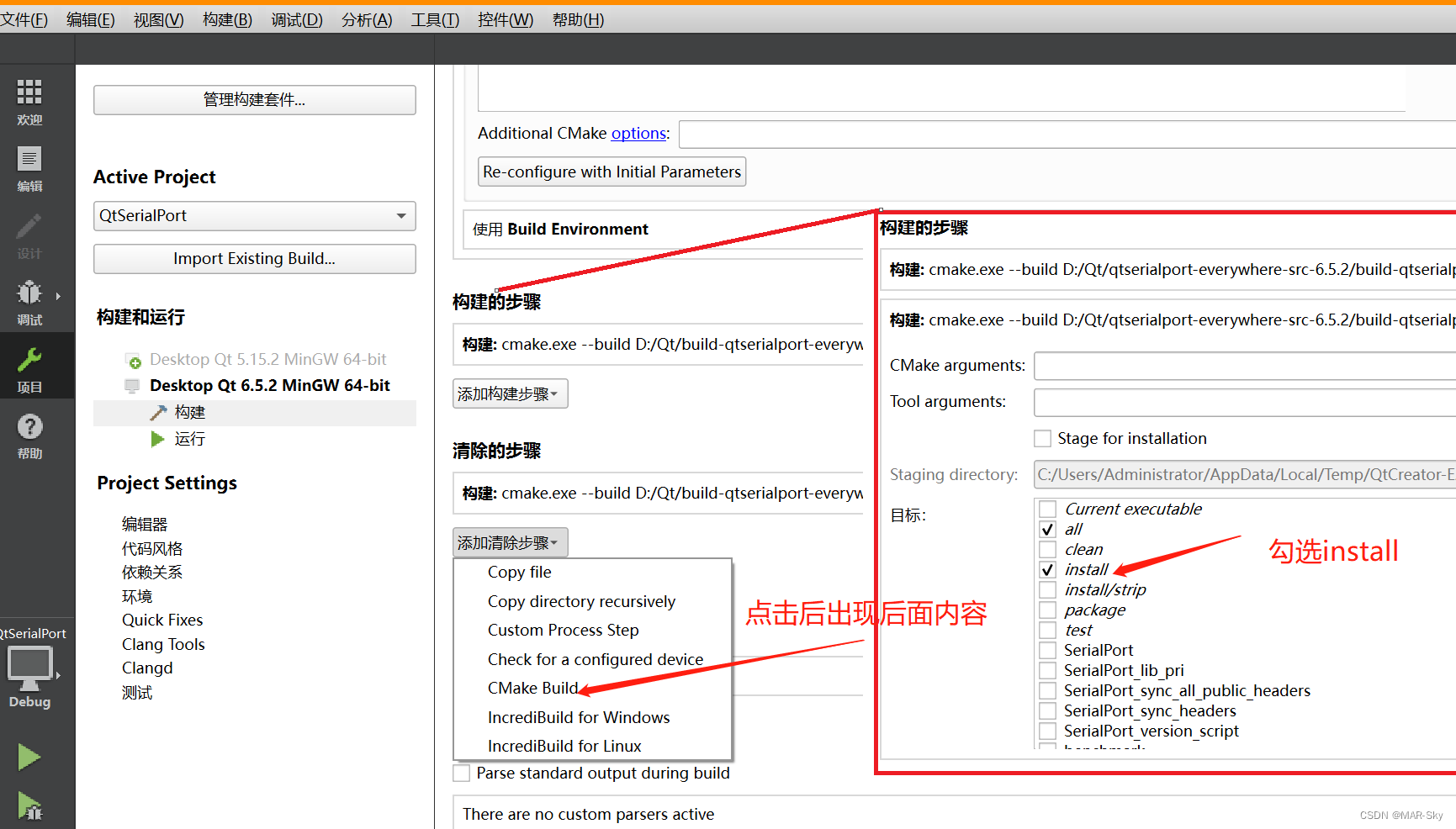The image size is (1456, 829).
Task: Check the install/strip target
Action: 1047,589
